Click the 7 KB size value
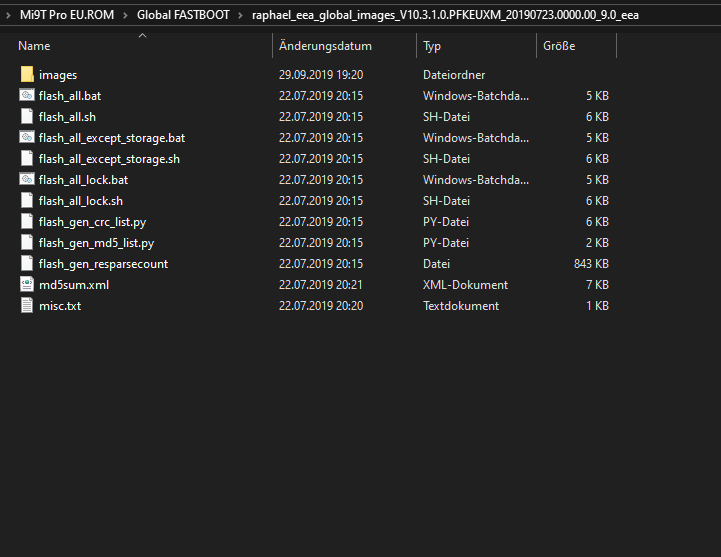721x557 pixels. [x=597, y=285]
